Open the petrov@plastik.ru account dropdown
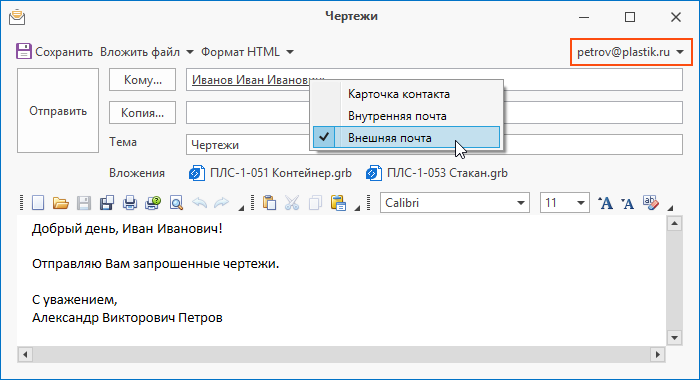The image size is (700, 380). pos(631,52)
